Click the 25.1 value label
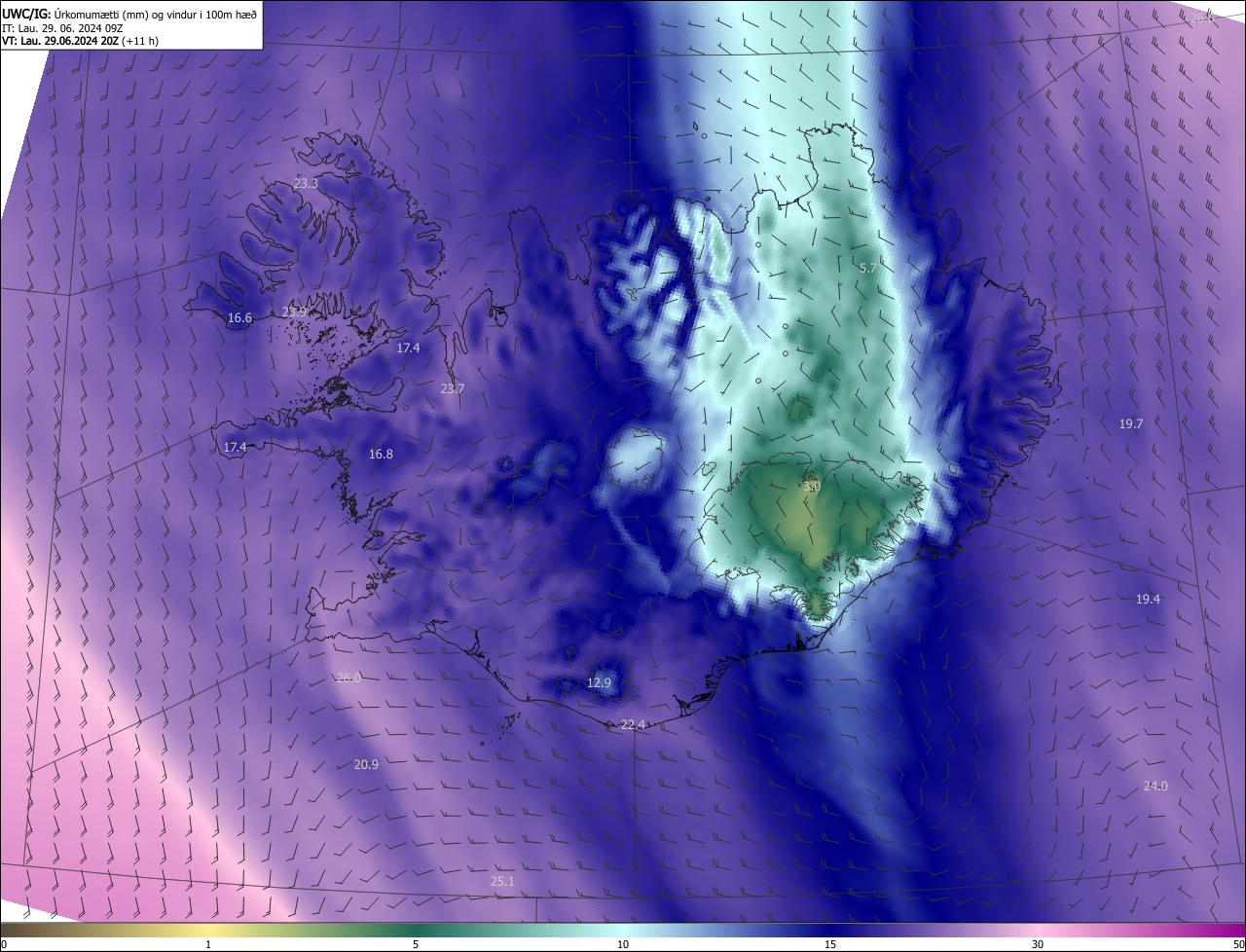The image size is (1246, 952). [x=501, y=881]
